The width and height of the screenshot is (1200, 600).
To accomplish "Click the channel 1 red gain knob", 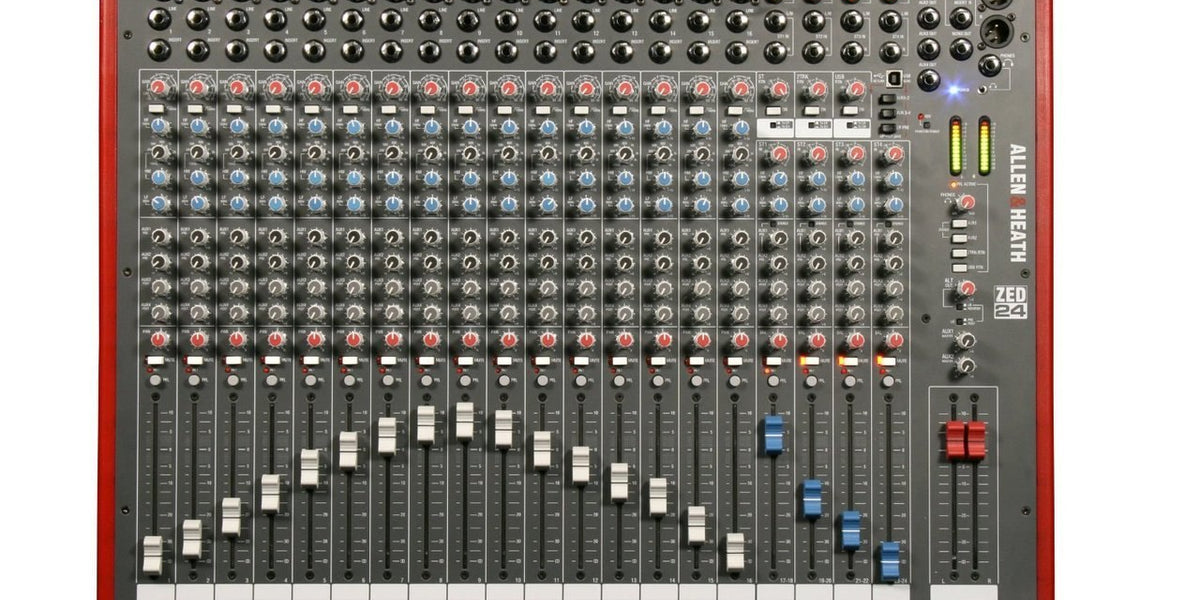I will [159, 87].
